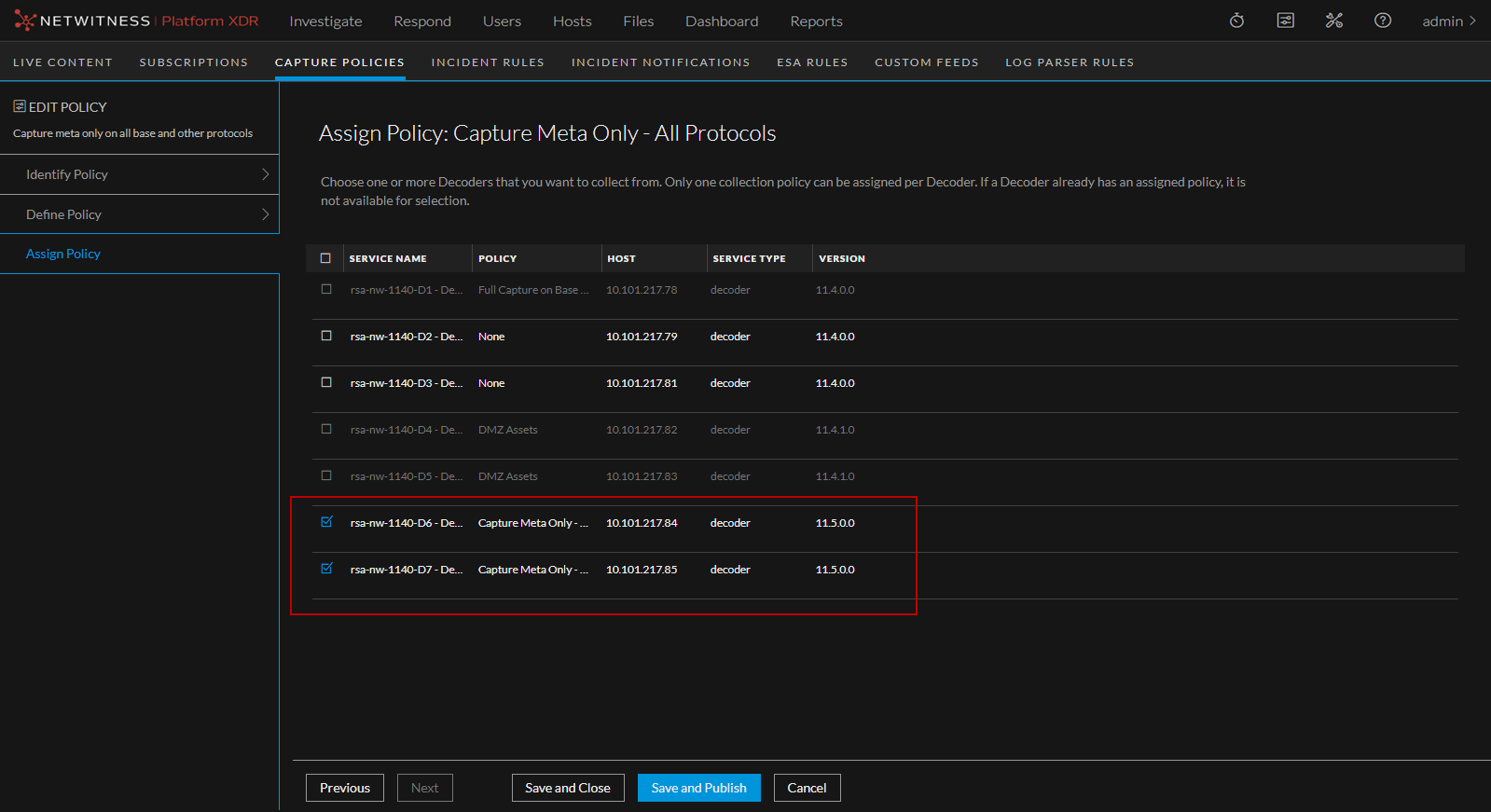Open the admin tools wrench icon
The height and width of the screenshot is (812, 1491).
(1333, 21)
